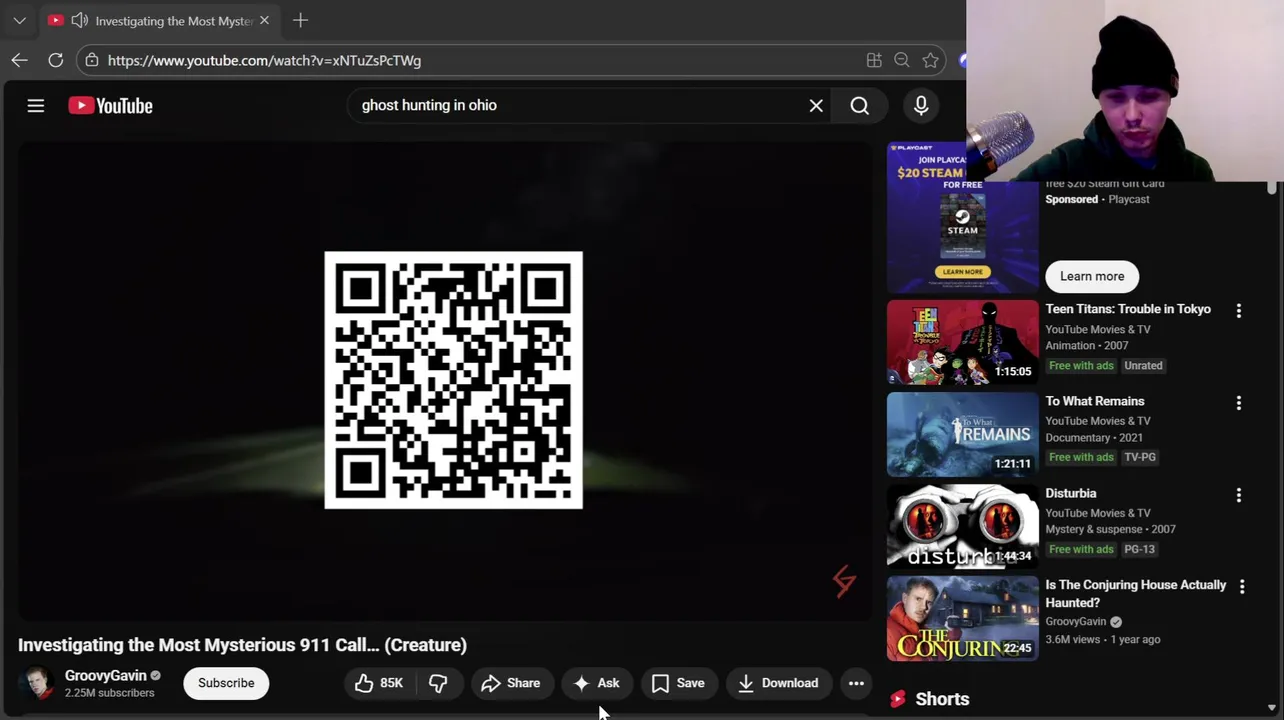
Task: Run search with magnifying glass button
Action: pos(860,105)
